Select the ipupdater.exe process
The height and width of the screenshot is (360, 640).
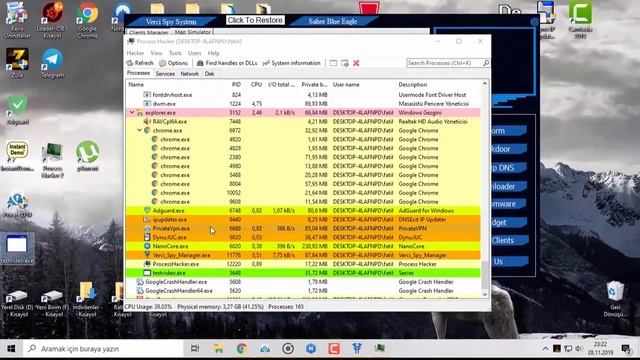point(304,220)
